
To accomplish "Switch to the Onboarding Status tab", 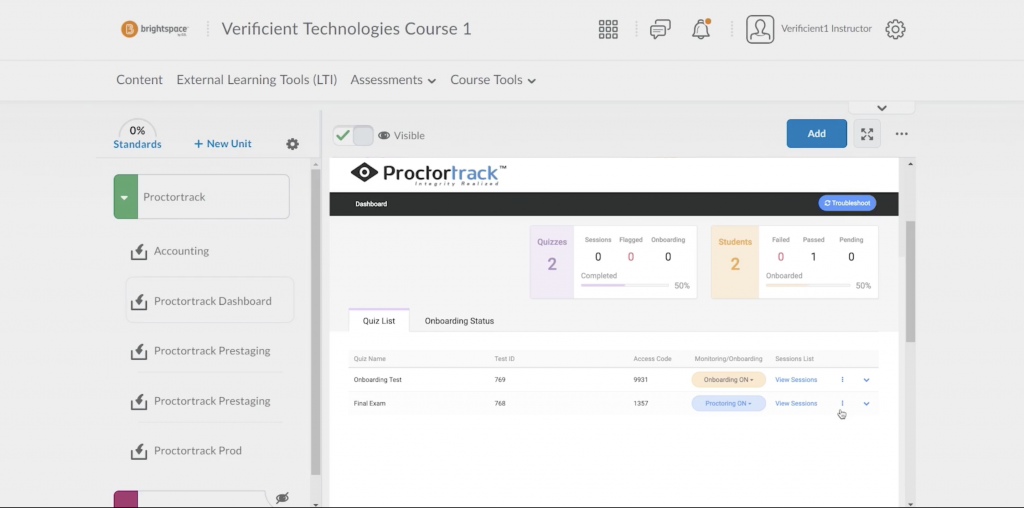I will 459,321.
